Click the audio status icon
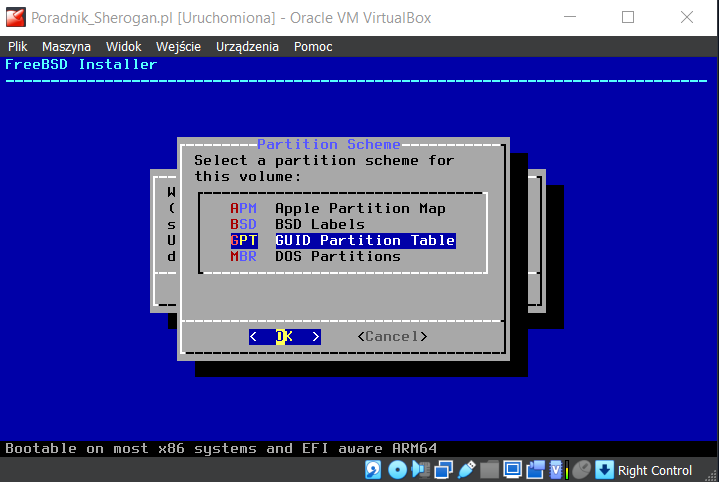This screenshot has height=485, width=719. pyautogui.click(x=420, y=470)
